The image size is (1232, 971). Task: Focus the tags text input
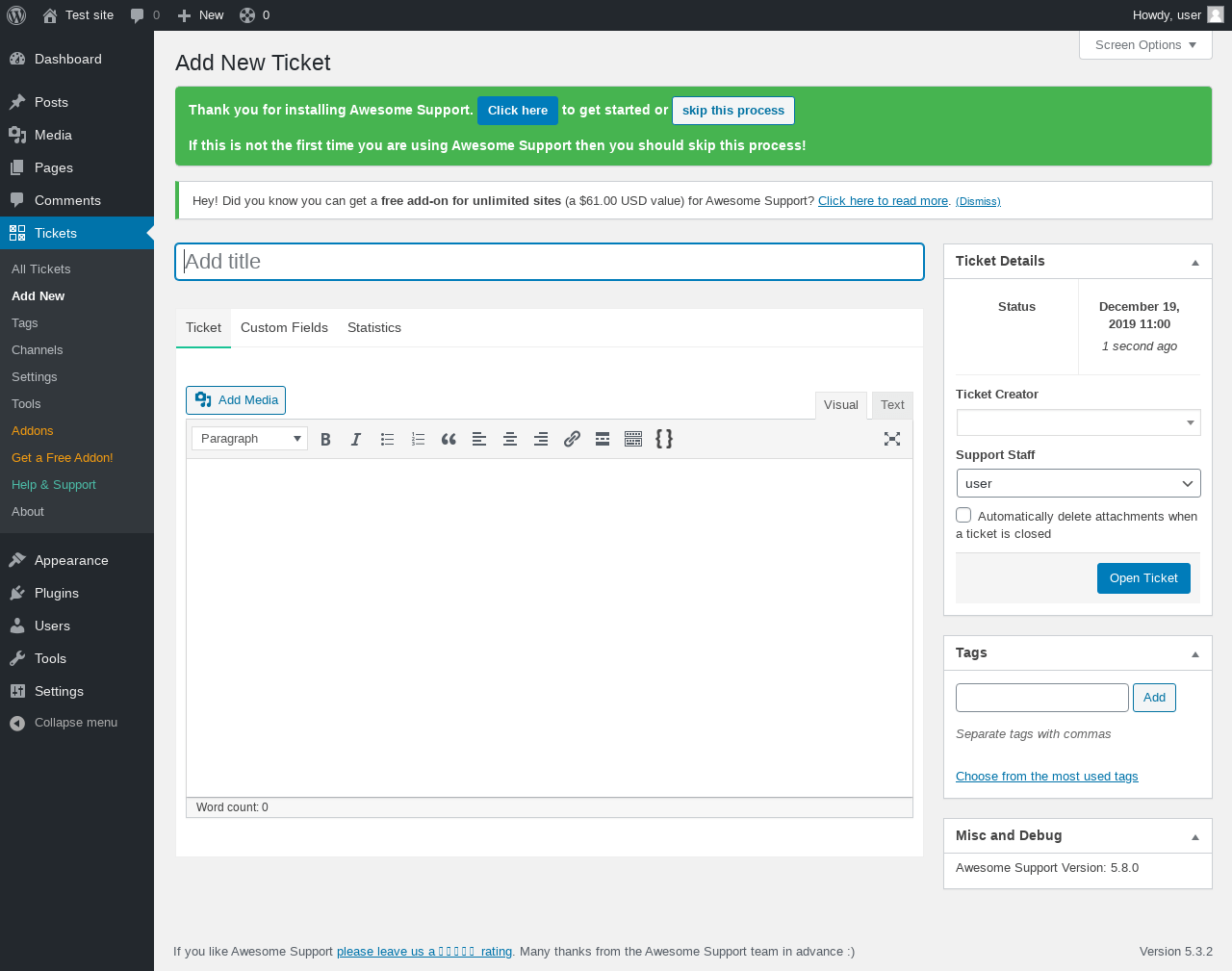coord(1042,698)
